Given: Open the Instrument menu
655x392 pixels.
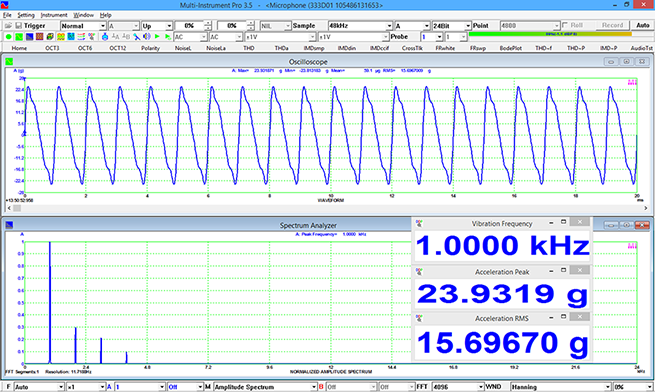Looking at the screenshot, I should 54,15.
